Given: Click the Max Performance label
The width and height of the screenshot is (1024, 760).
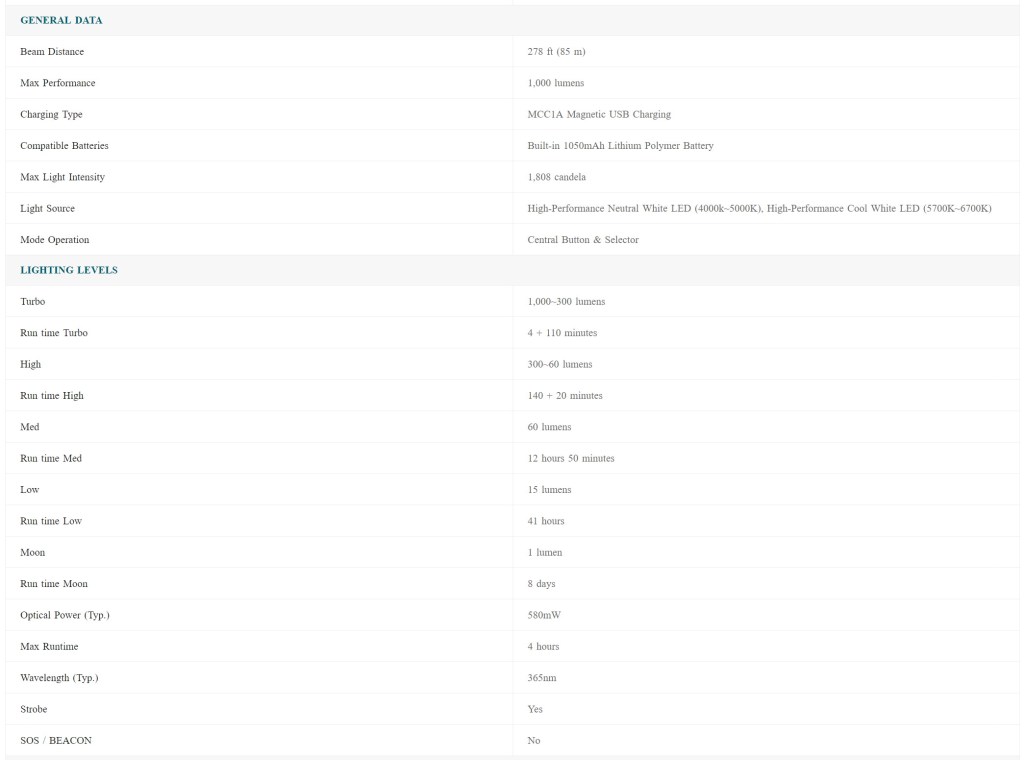Looking at the screenshot, I should point(58,83).
